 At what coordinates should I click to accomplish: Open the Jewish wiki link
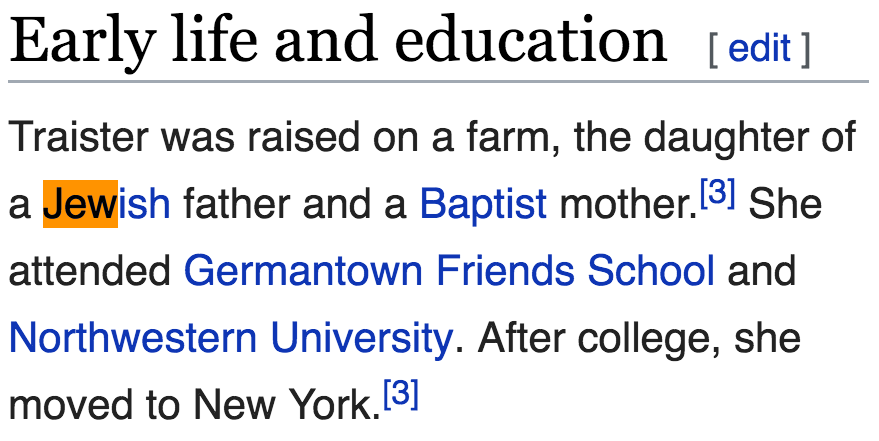pyautogui.click(x=144, y=204)
